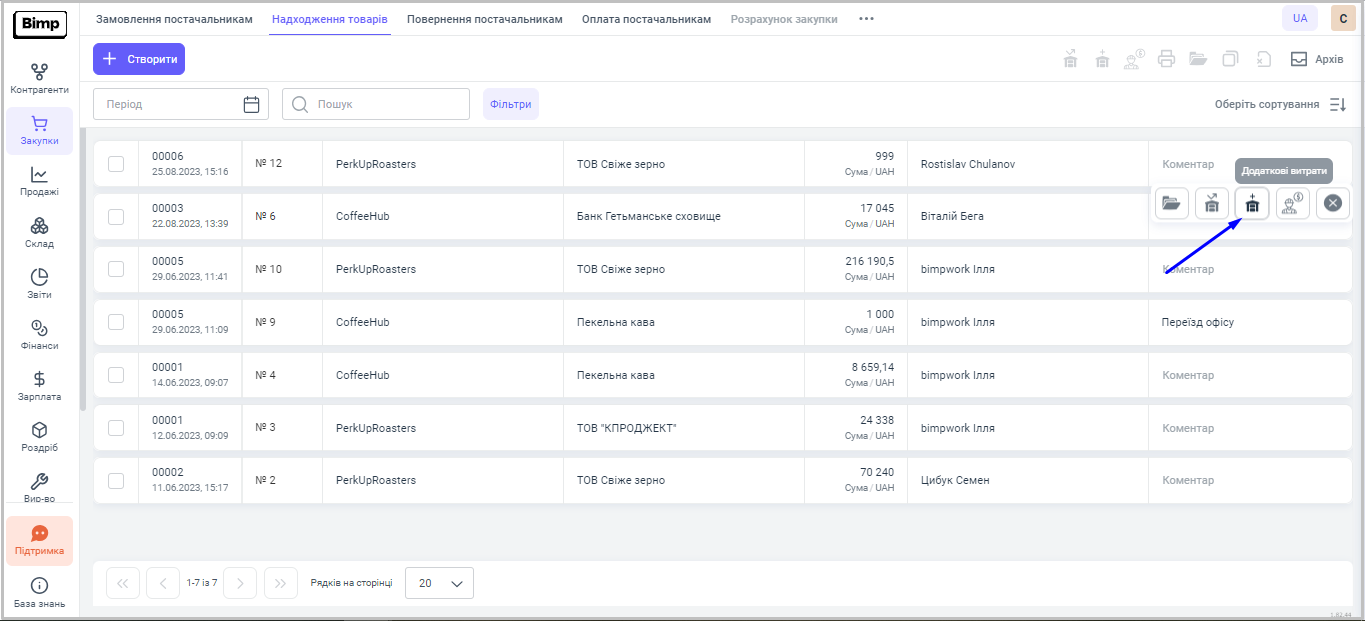Check the row № 2 checkbox
The width and height of the screenshot is (1365, 621).
[x=116, y=480]
